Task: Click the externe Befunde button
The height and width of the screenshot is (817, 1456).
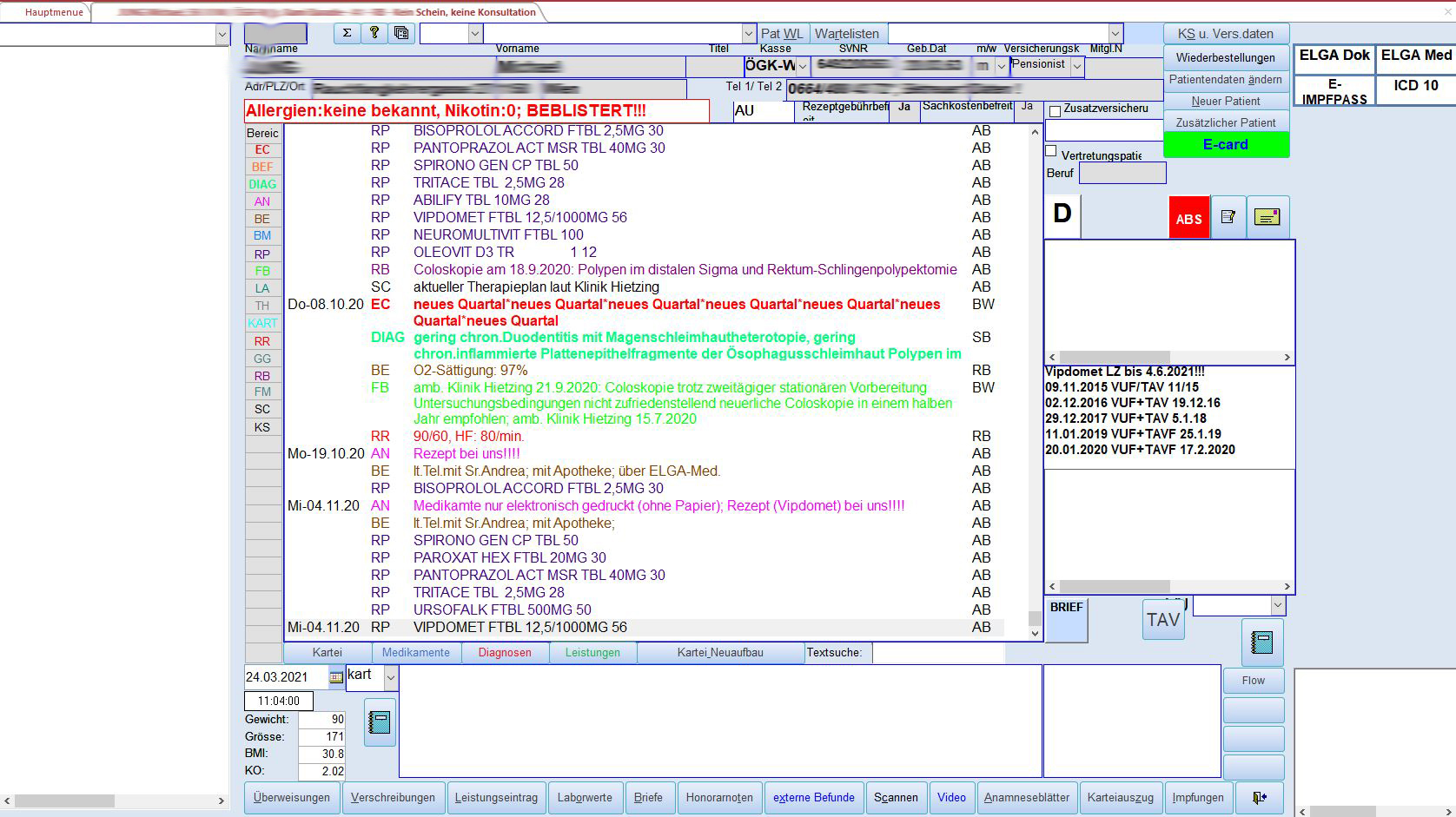Action: [814, 798]
